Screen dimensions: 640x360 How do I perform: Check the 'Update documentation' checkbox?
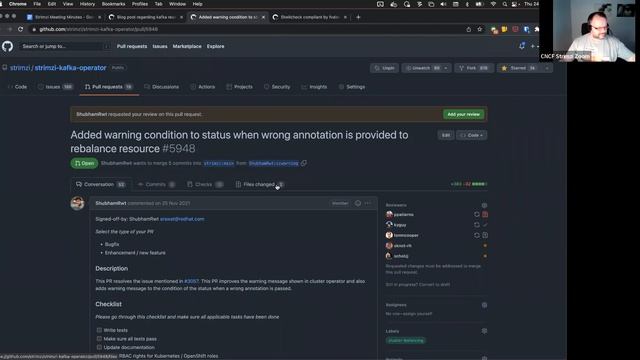click(99, 347)
